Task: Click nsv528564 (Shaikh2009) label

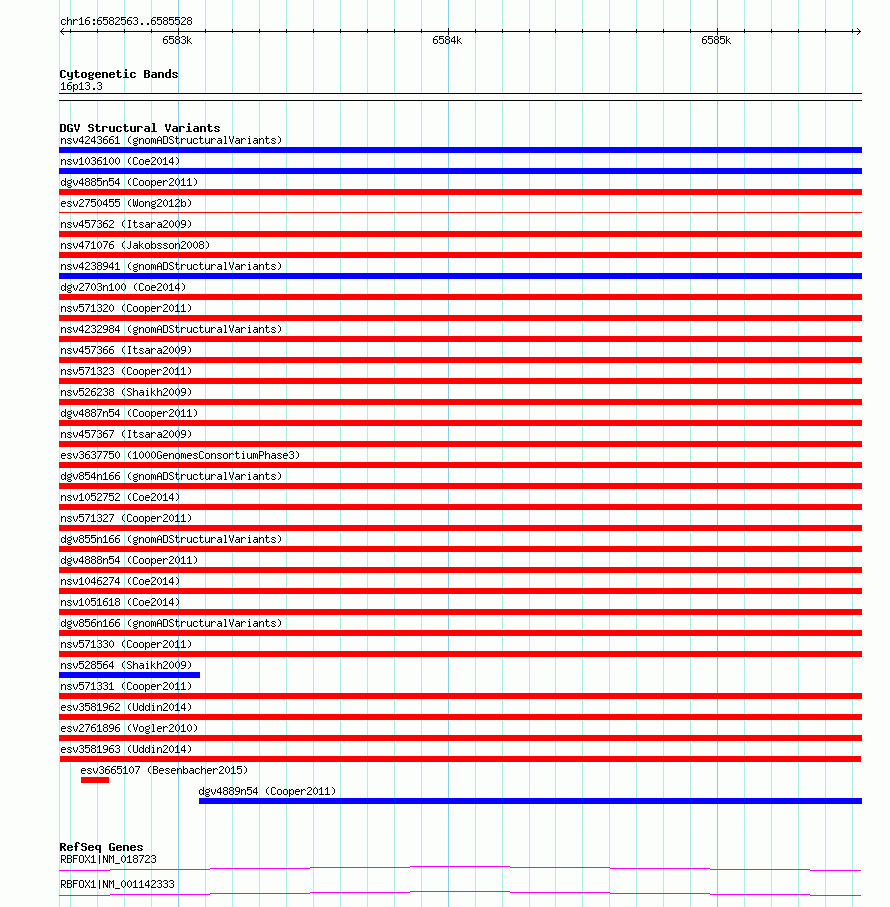Action: (x=125, y=666)
